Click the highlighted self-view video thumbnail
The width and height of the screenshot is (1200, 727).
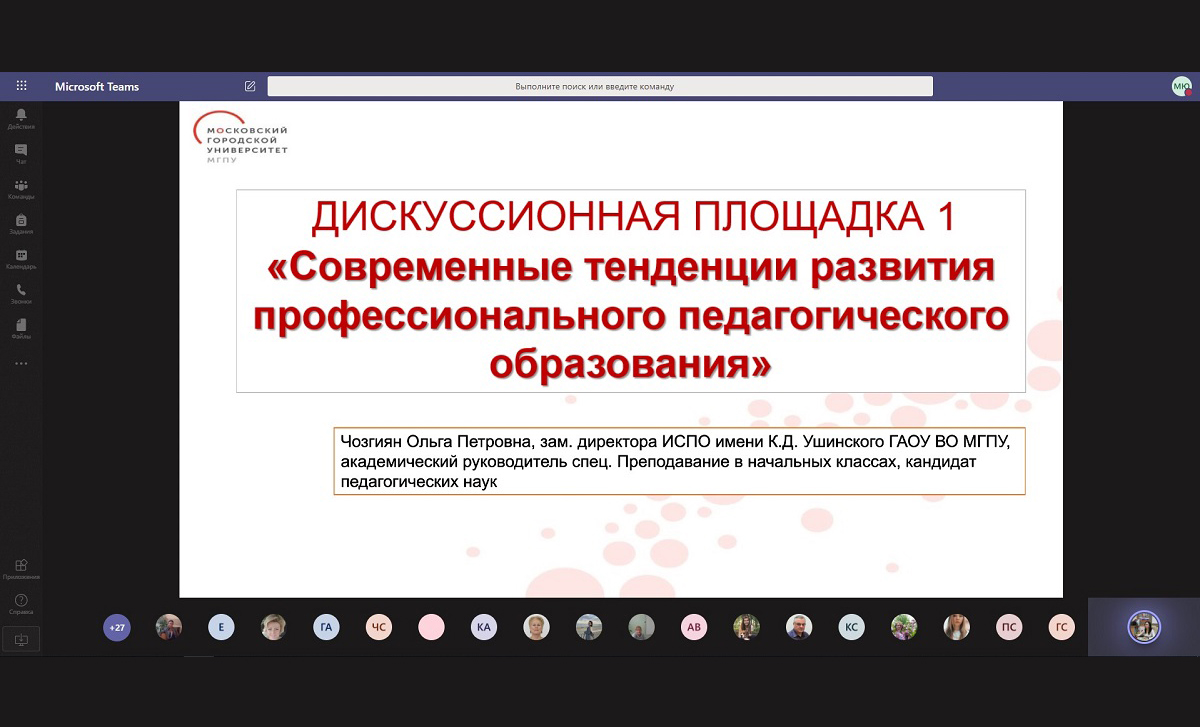tap(1143, 627)
